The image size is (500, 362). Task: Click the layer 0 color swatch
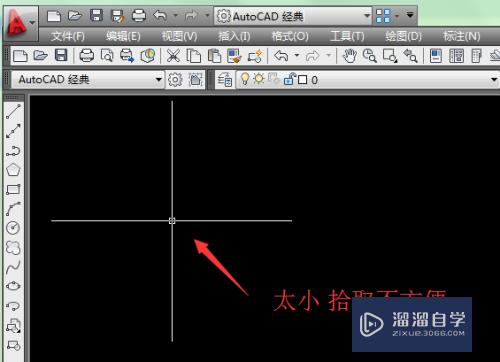302,80
